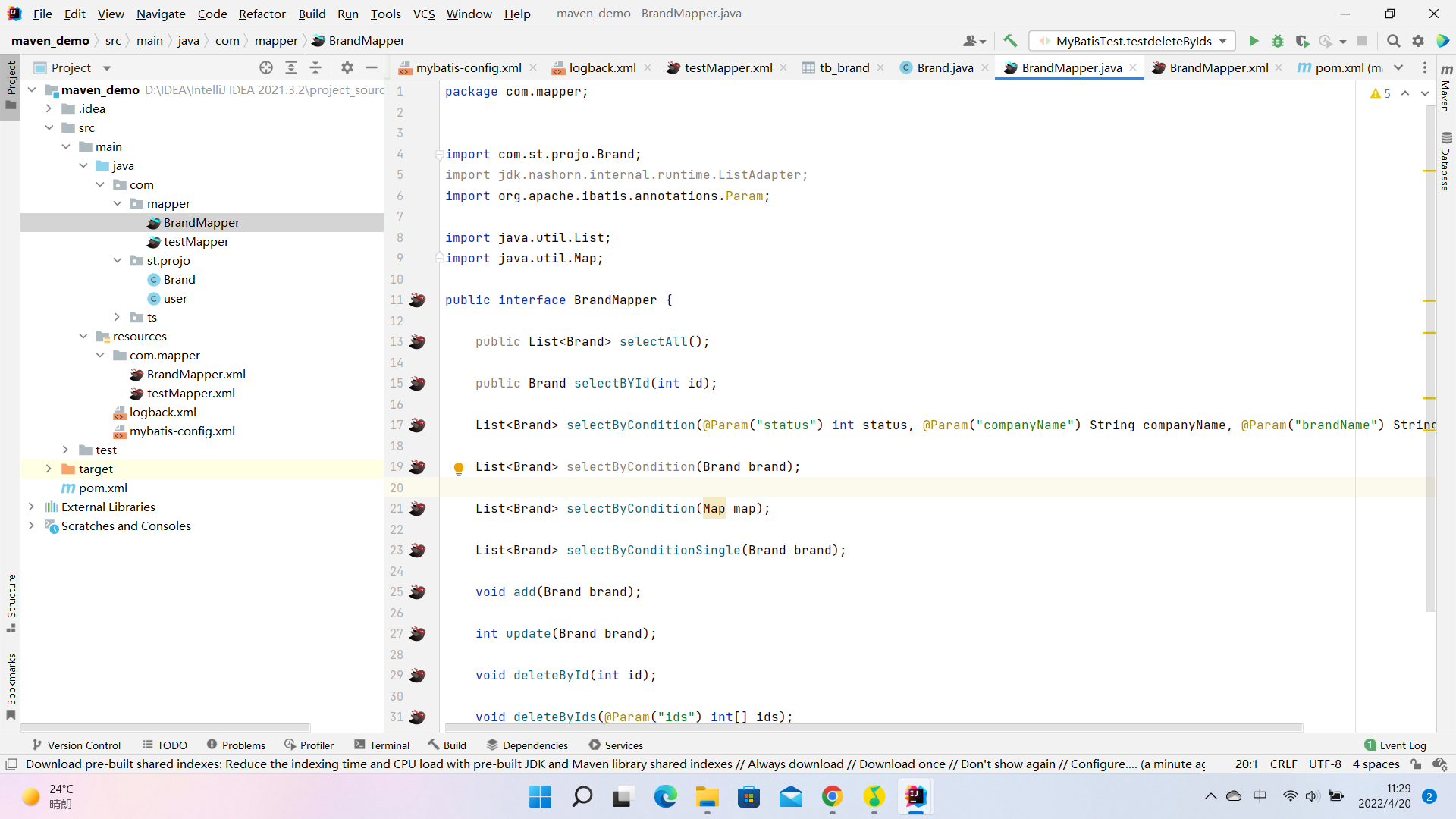Image resolution: width=1456 pixels, height=819 pixels.
Task: Click MyBatis mapper gutter icon on line 13
Action: click(x=417, y=342)
